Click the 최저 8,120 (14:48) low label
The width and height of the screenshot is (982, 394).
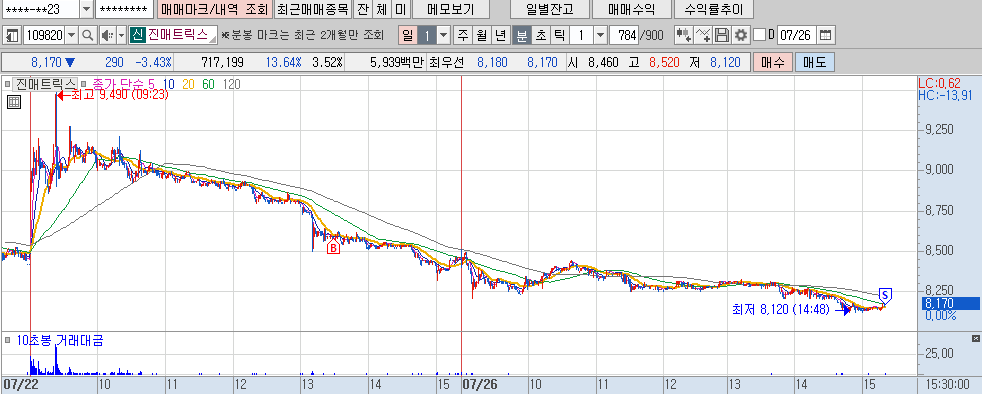coord(781,309)
